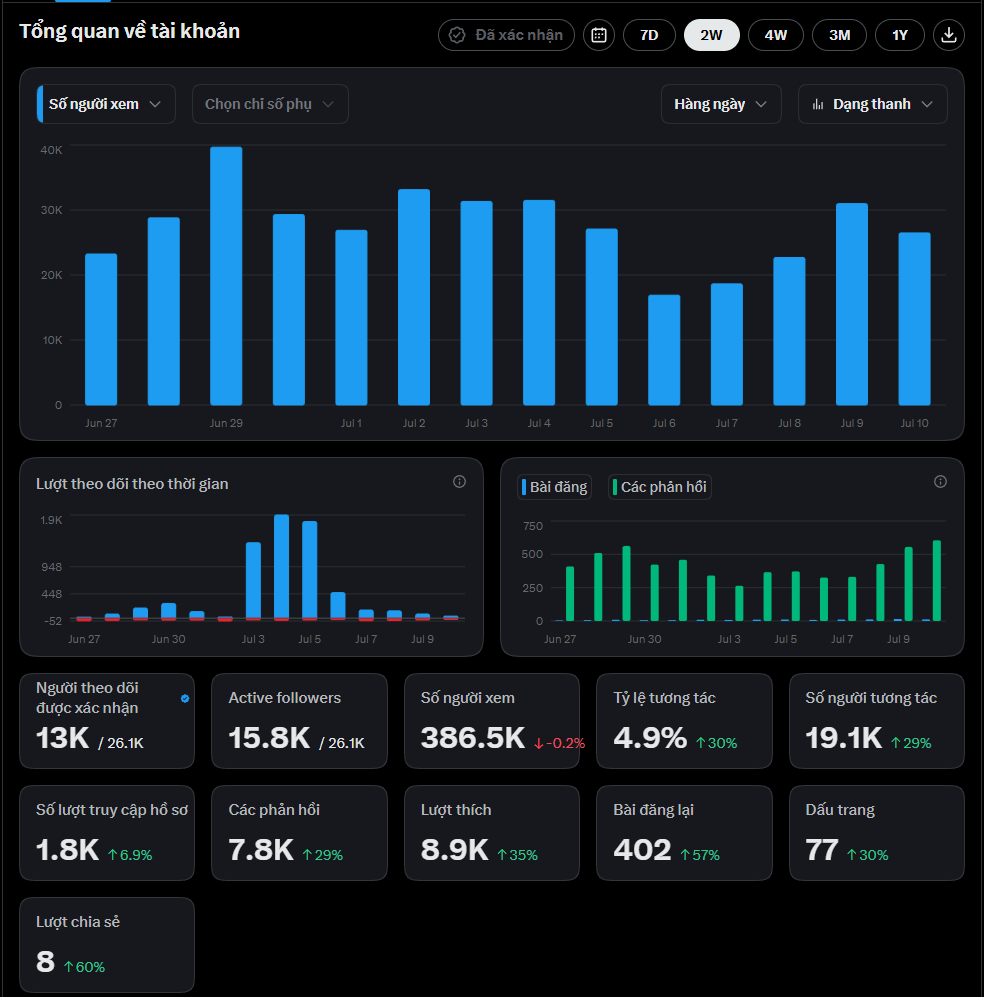Click the Jul 9 viewers bar
Image resolution: width=984 pixels, height=997 pixels.
tap(852, 304)
